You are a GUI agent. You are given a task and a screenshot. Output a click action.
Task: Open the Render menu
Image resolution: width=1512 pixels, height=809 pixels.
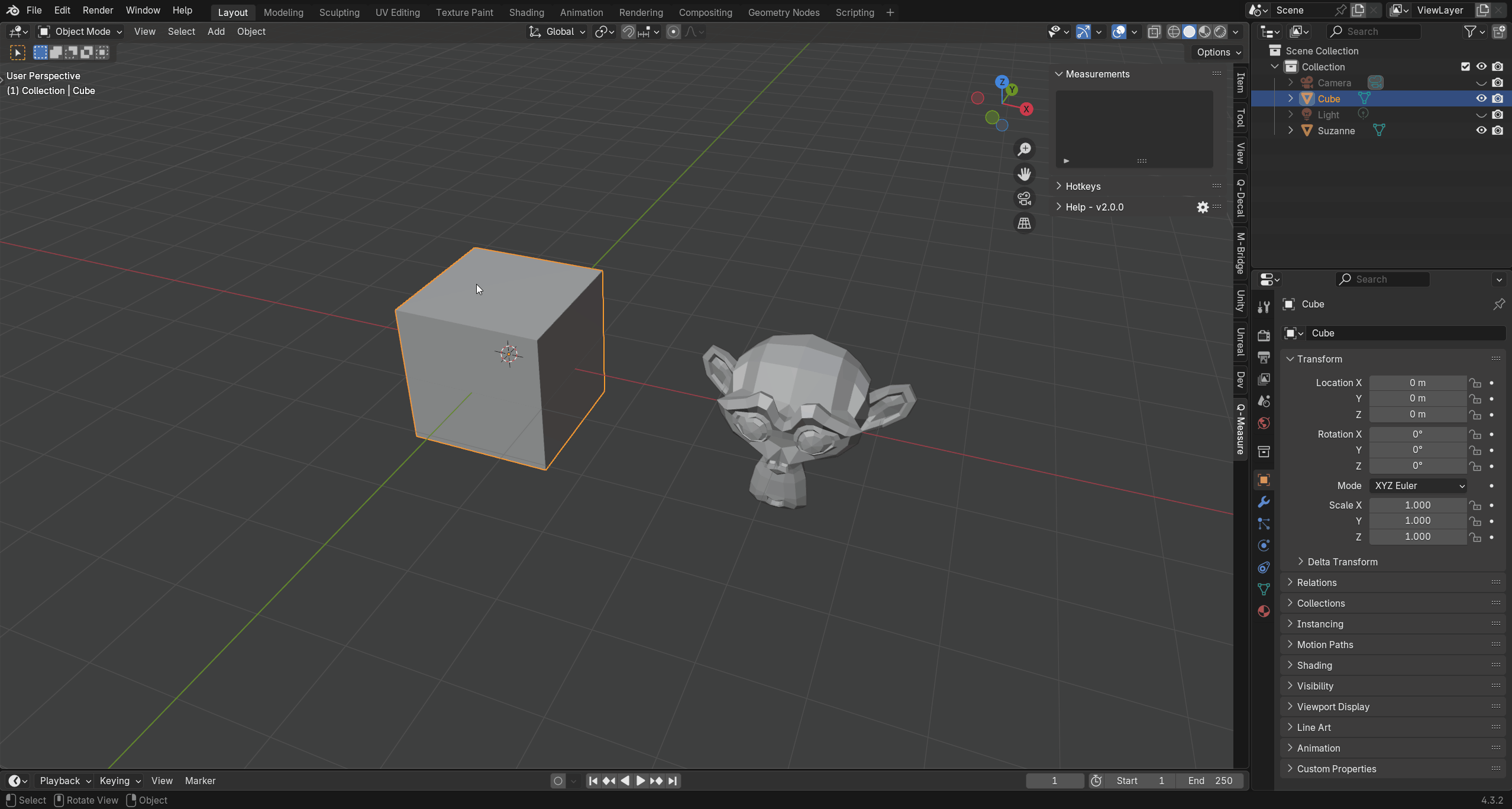[98, 10]
